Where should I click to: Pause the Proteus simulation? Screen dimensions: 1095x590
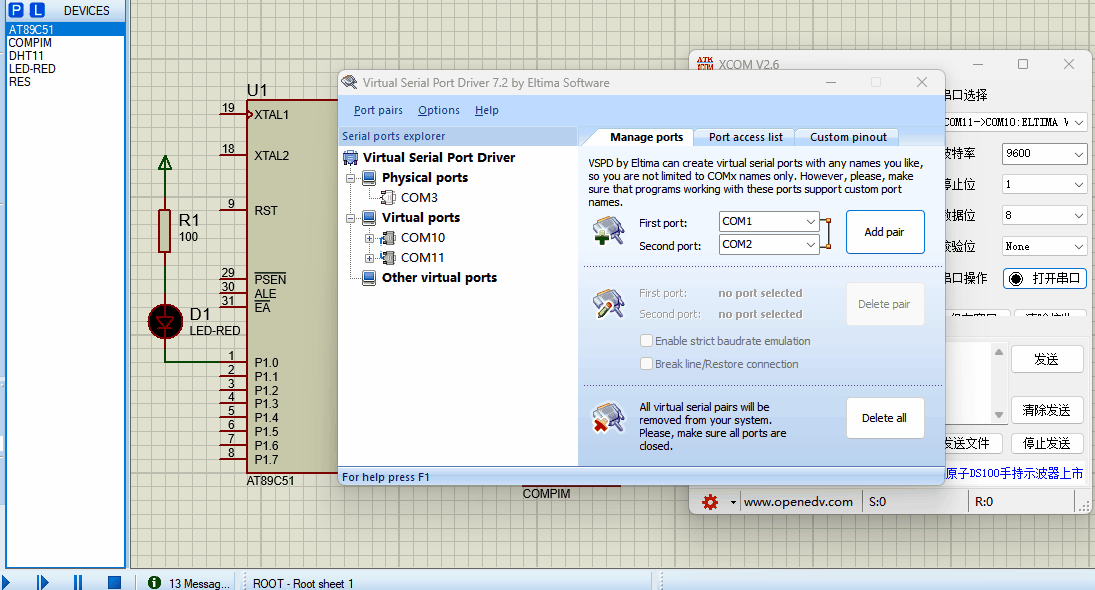point(78,582)
